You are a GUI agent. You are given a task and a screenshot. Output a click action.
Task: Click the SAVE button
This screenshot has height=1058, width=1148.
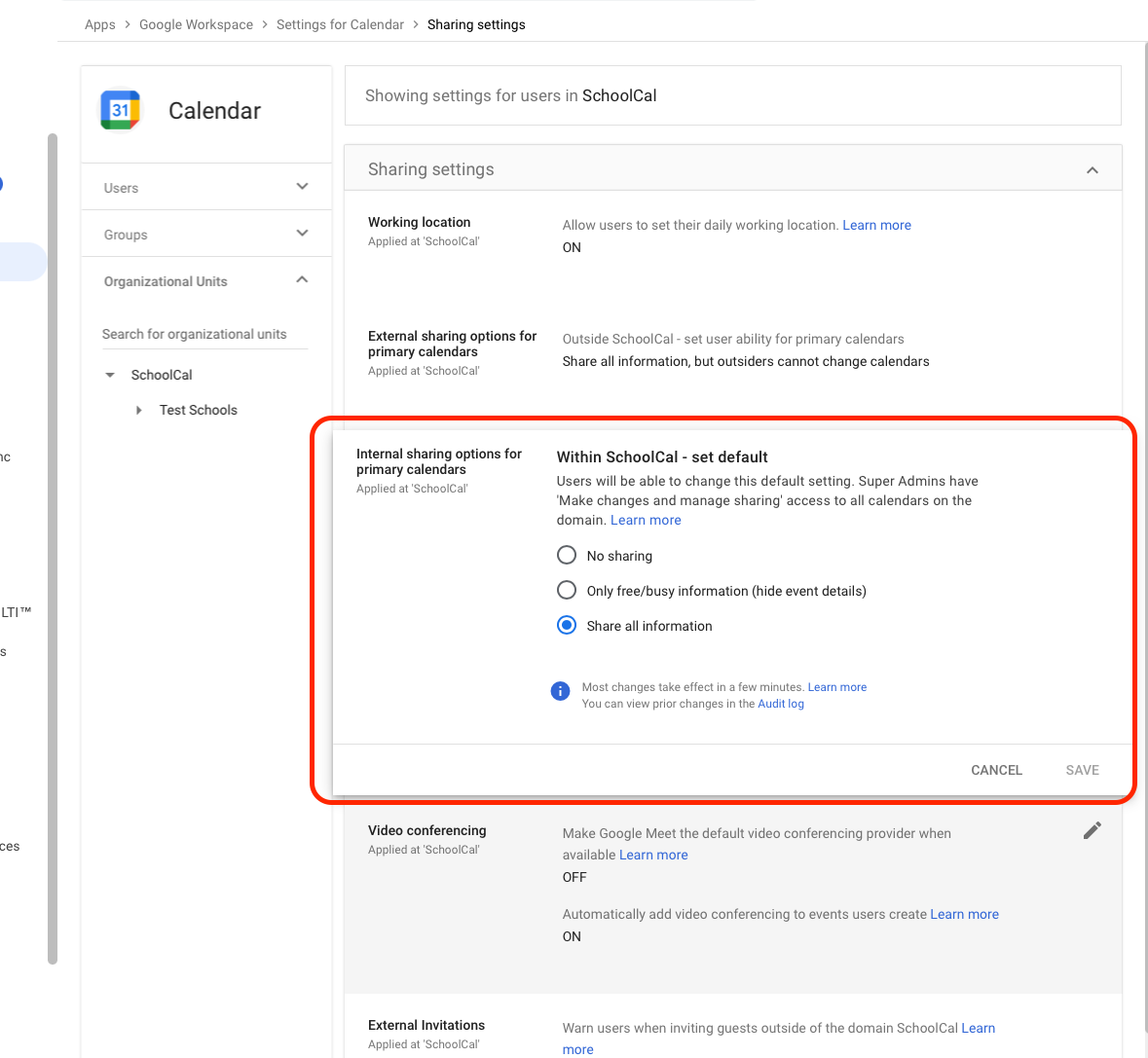tap(1082, 770)
